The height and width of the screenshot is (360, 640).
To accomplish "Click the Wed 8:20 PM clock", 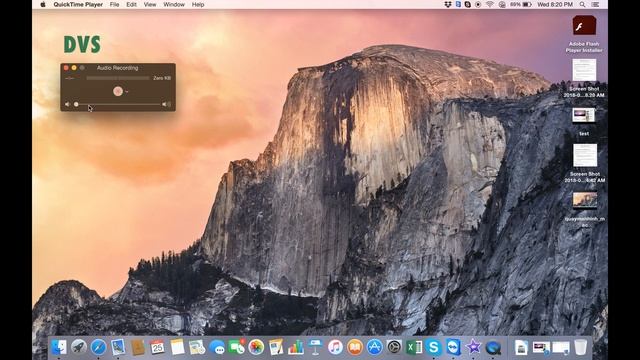I will click(555, 4).
